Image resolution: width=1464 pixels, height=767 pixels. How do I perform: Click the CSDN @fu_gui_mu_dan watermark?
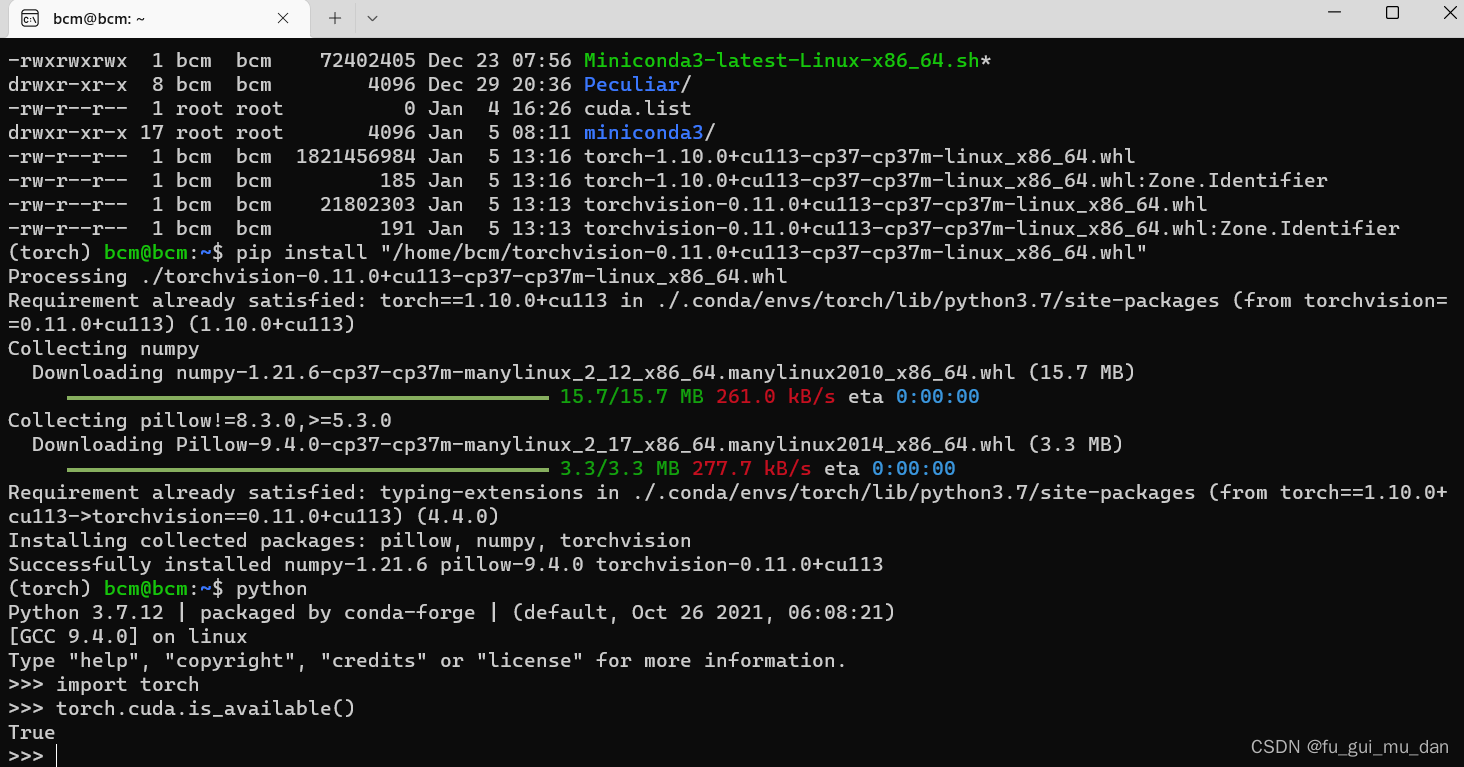tap(1348, 746)
